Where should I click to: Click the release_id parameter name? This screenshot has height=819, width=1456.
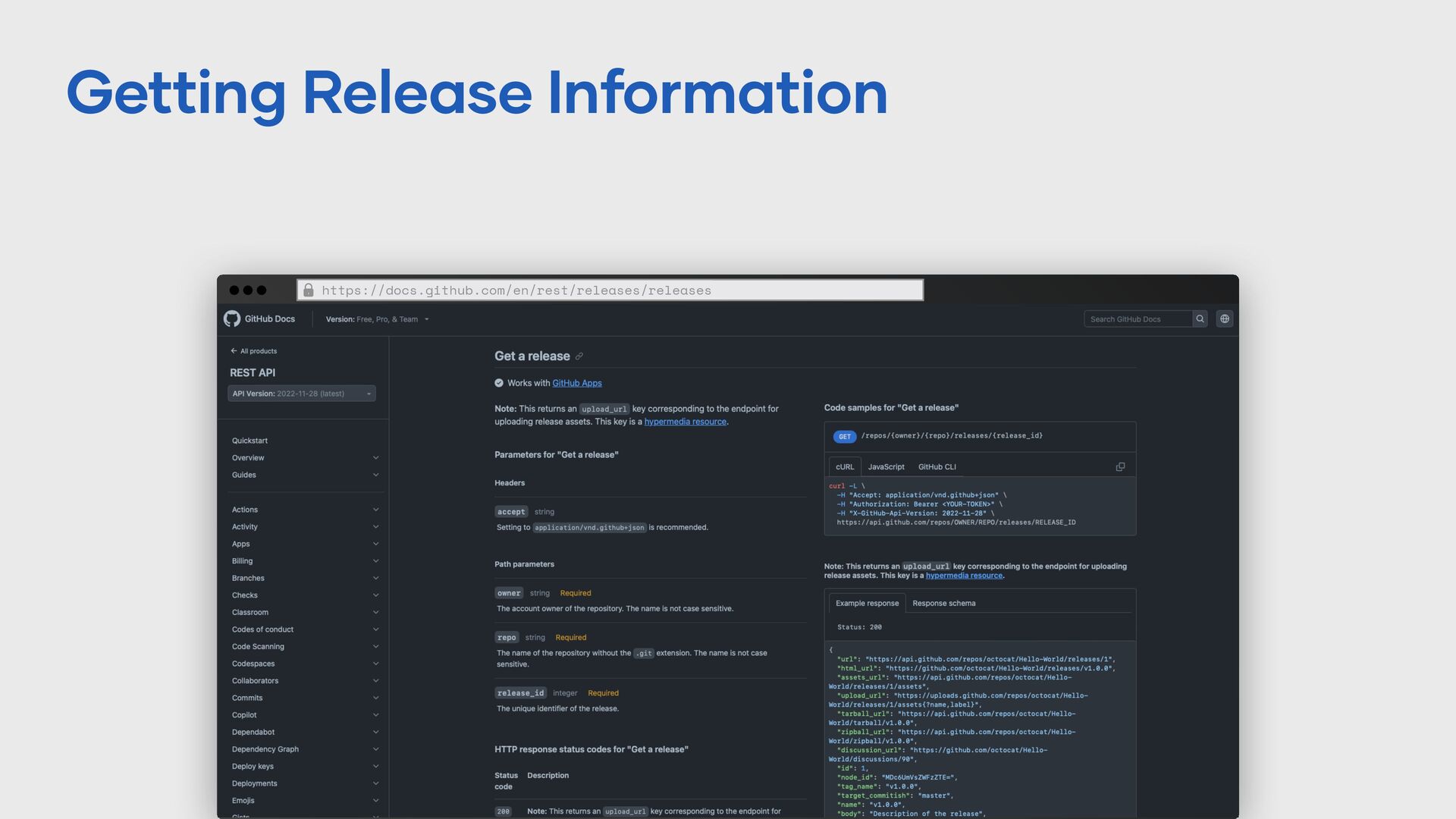click(x=520, y=693)
